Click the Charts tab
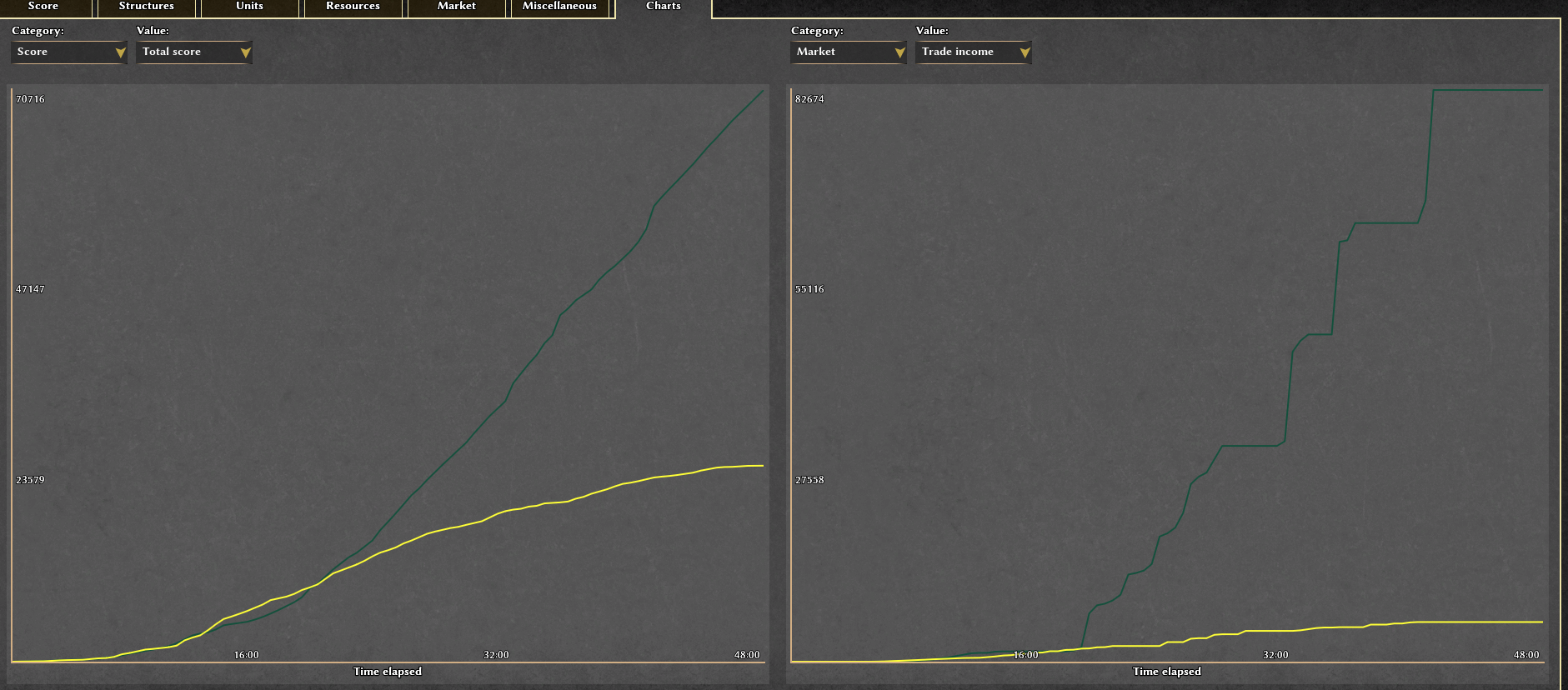Screen dimensions: 1568x690 (664, 7)
